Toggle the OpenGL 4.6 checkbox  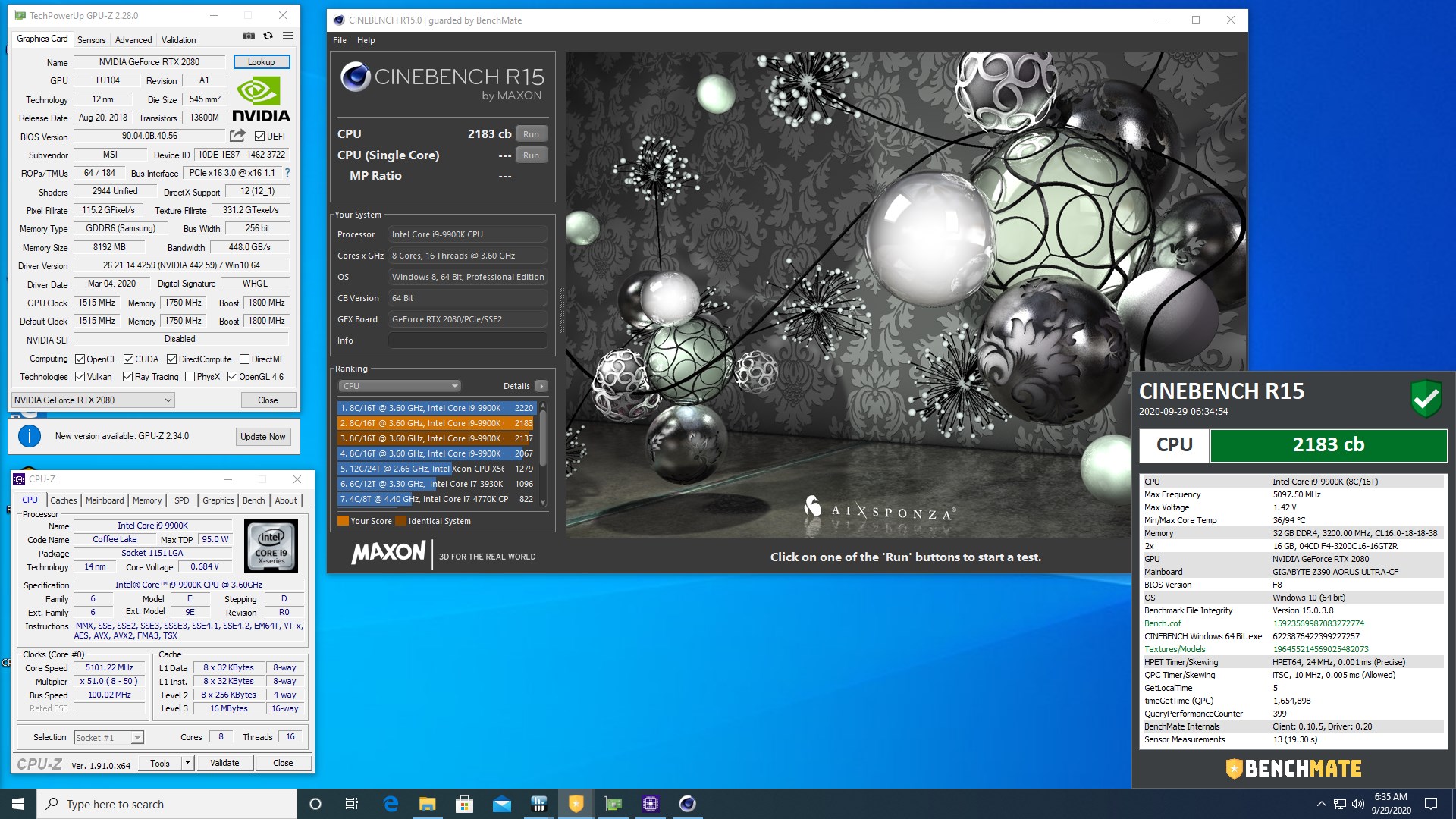pos(232,377)
